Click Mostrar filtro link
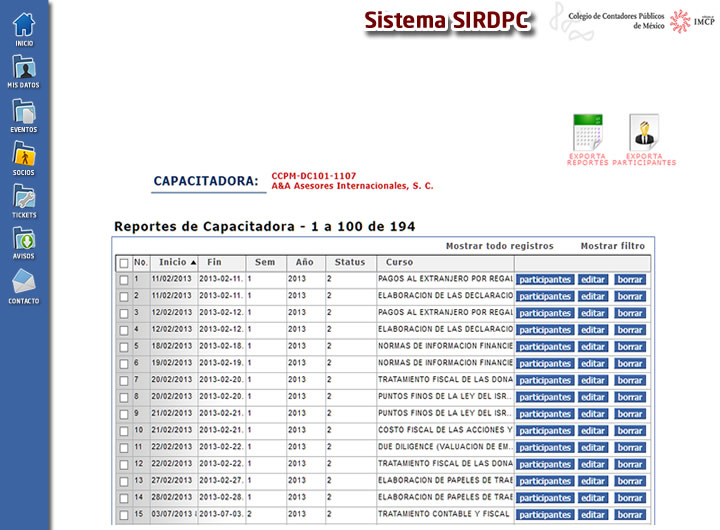Screen dimensions: 720x530 [612, 245]
